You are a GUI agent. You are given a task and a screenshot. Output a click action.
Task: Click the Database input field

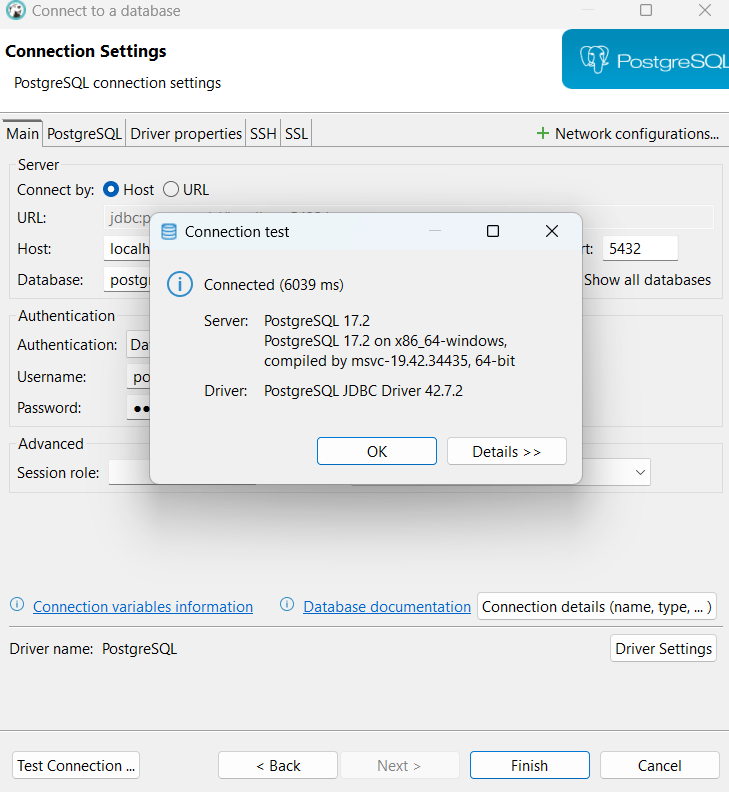pyautogui.click(x=127, y=279)
